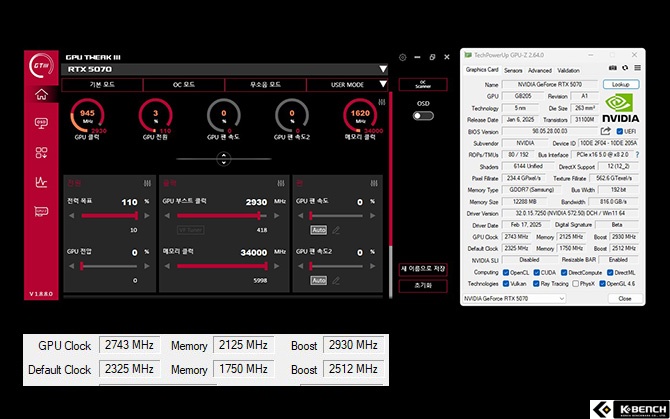Screen dimensions: 670x419
Task: Select the 기본 모드 tab
Action: [x=102, y=85]
